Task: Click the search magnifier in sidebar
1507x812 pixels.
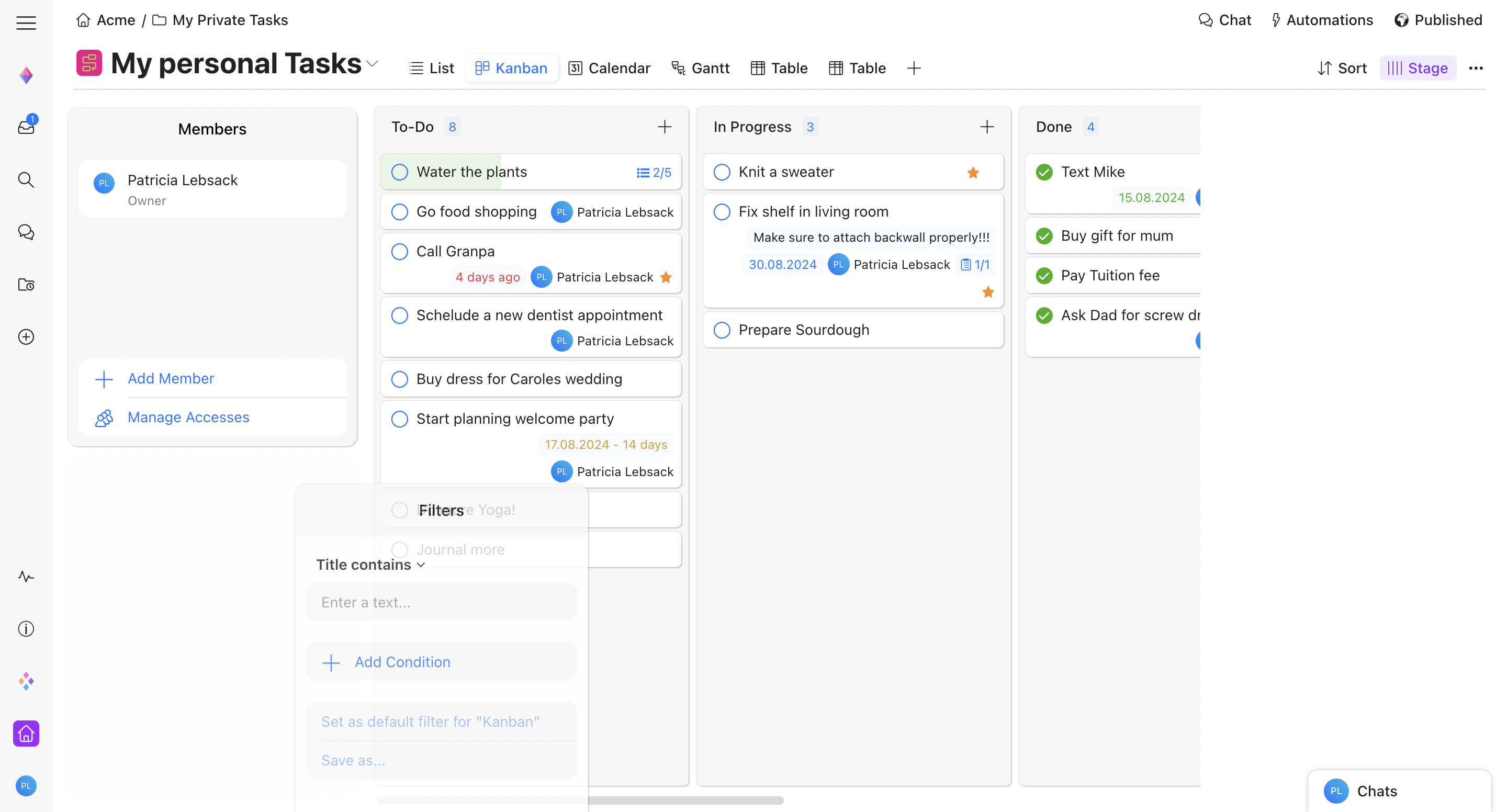Action: point(26,179)
